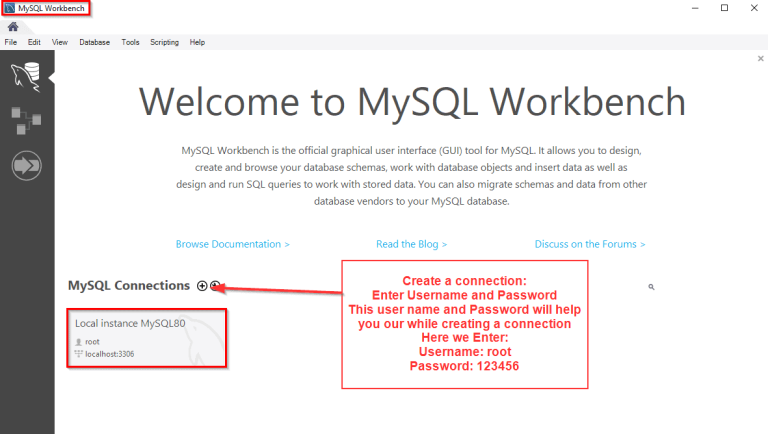Click localhost:3306 text in connection tile

[x=110, y=354]
